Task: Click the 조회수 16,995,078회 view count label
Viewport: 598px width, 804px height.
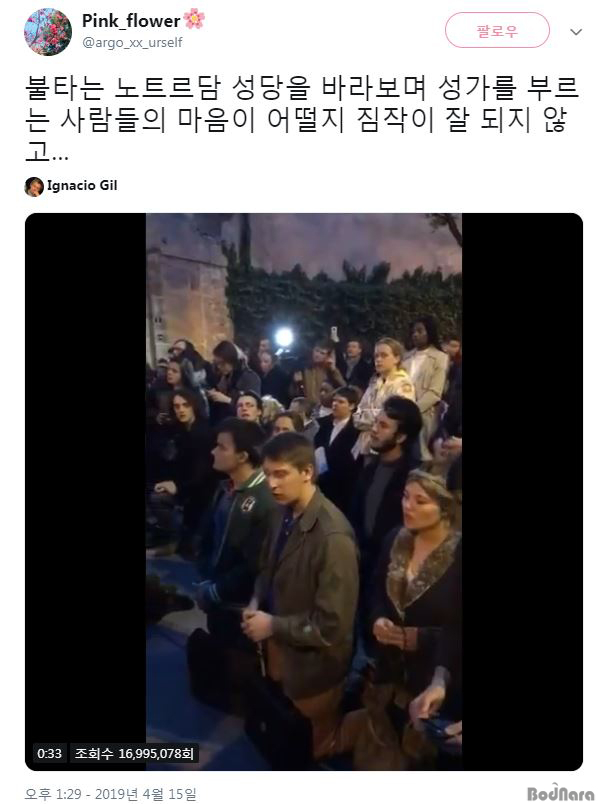Action: (x=134, y=753)
